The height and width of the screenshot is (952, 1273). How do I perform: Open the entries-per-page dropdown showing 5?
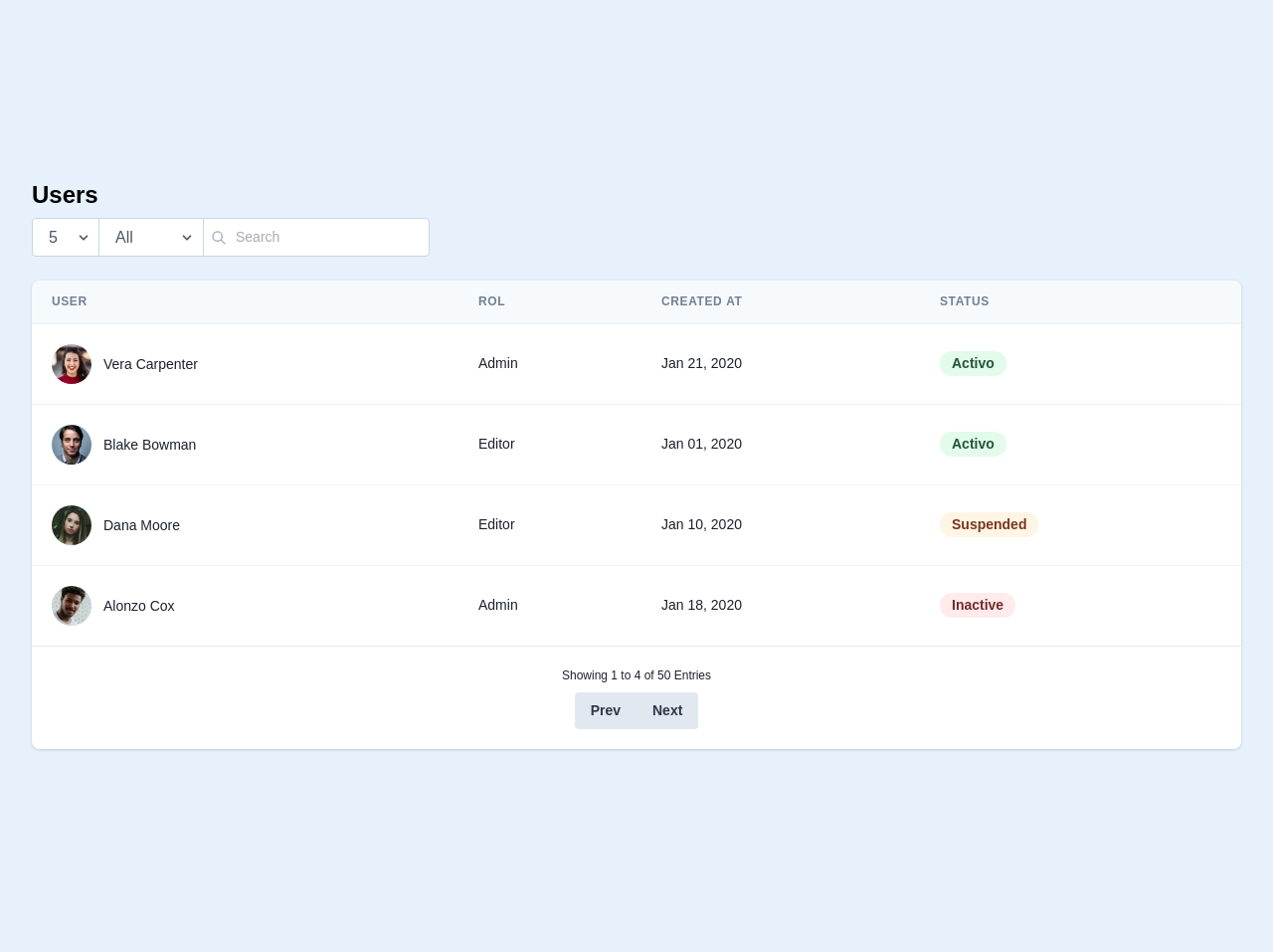click(66, 238)
